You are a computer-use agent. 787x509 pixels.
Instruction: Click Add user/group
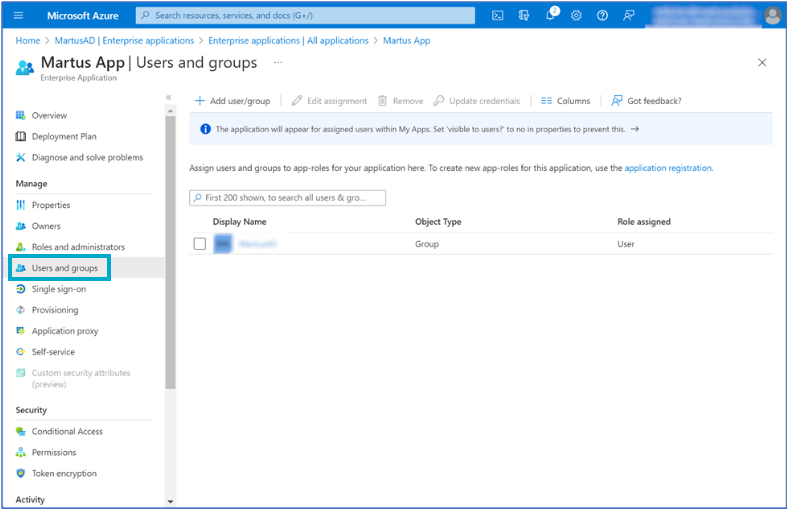pos(232,101)
